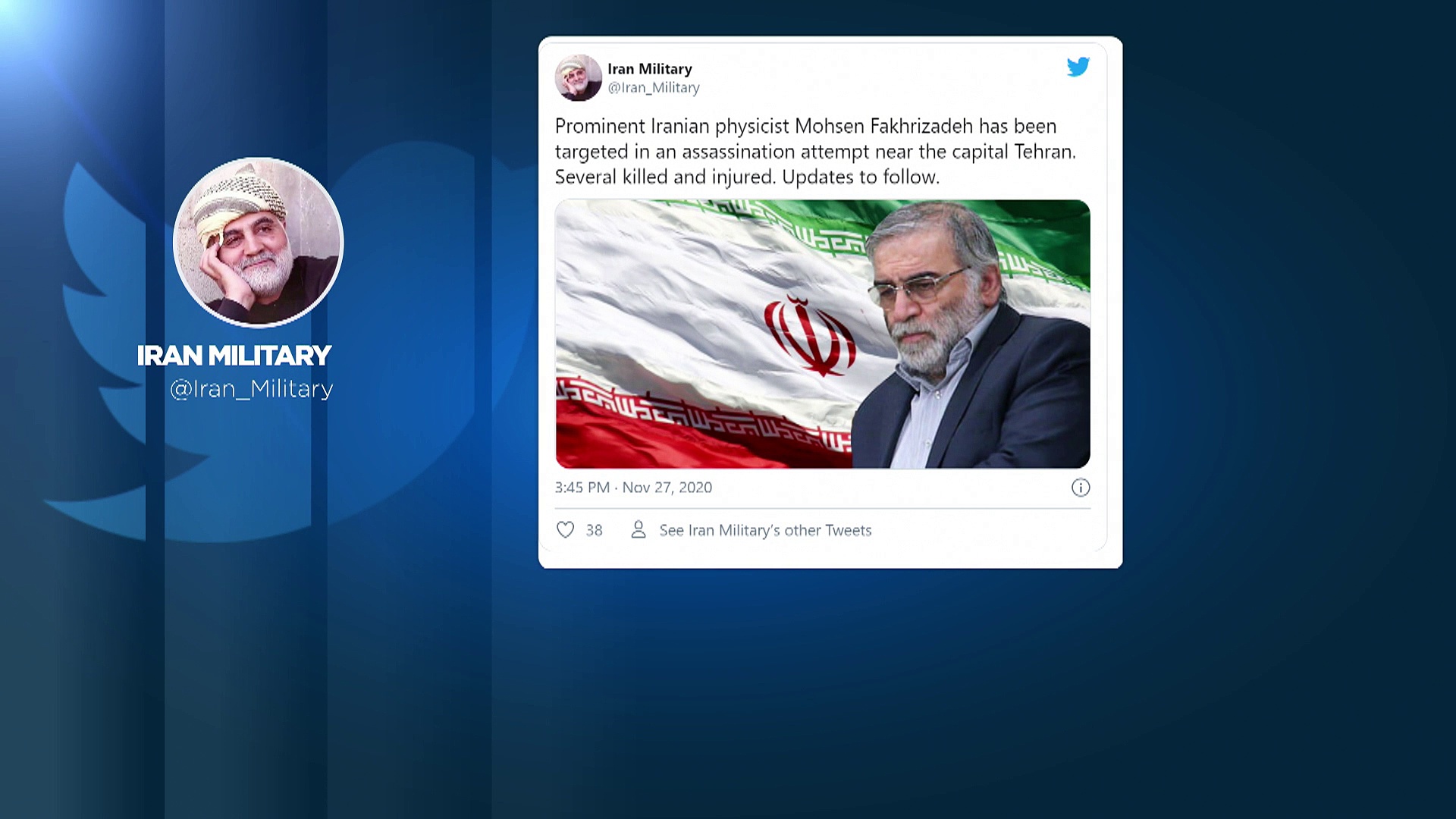Click the divider line below the timestamp

pyautogui.click(x=823, y=508)
